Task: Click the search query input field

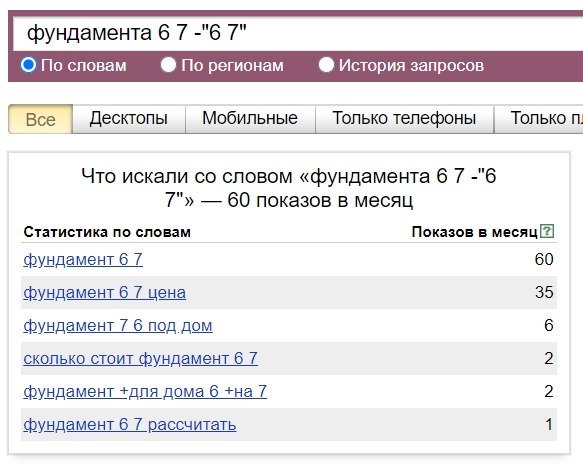Action: [298, 33]
